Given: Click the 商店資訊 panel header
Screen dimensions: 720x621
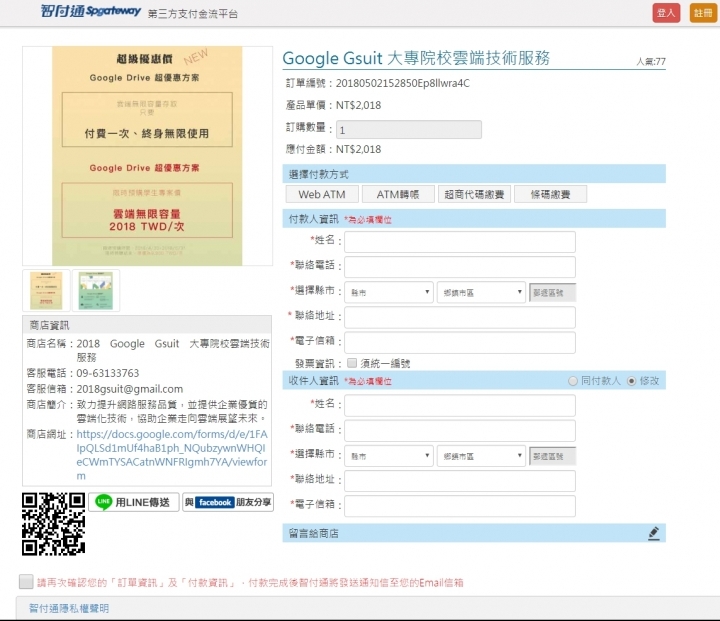Looking at the screenshot, I should tap(147, 325).
